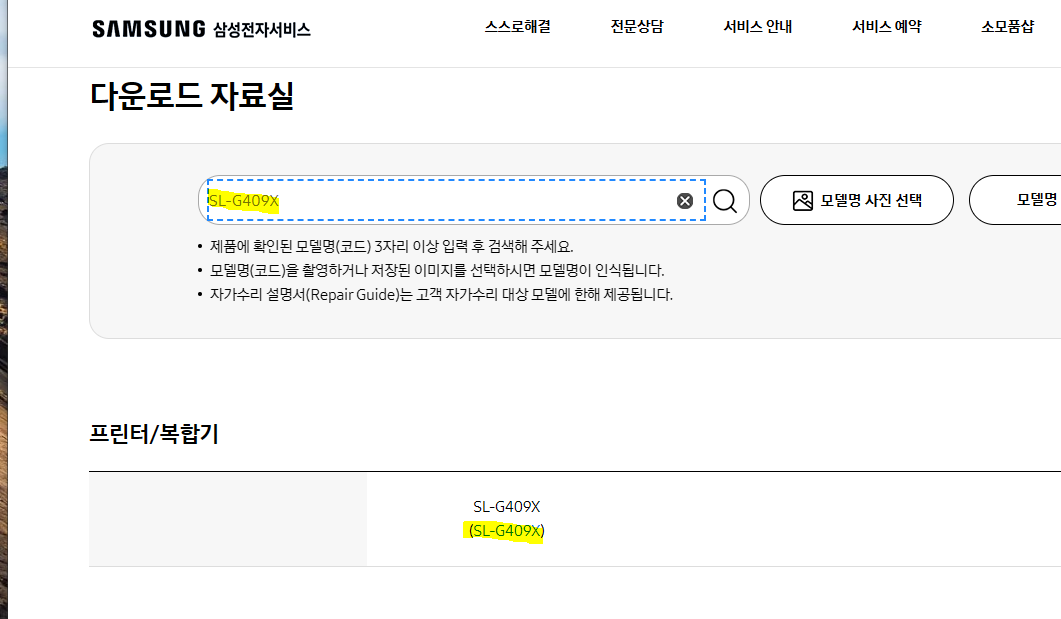Clear the model name search field

click(685, 201)
